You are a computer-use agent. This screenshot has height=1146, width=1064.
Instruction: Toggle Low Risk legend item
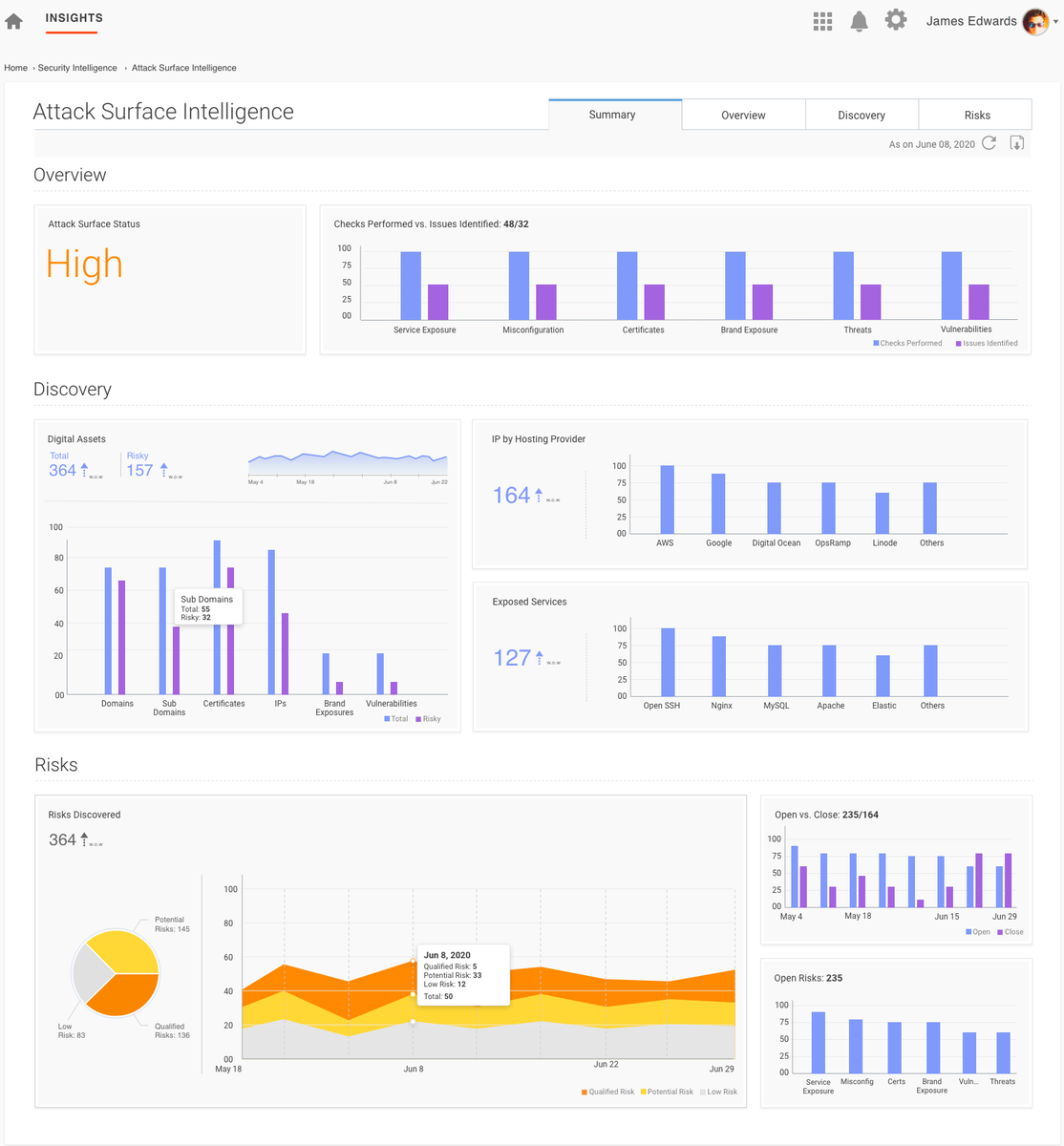(718, 1092)
